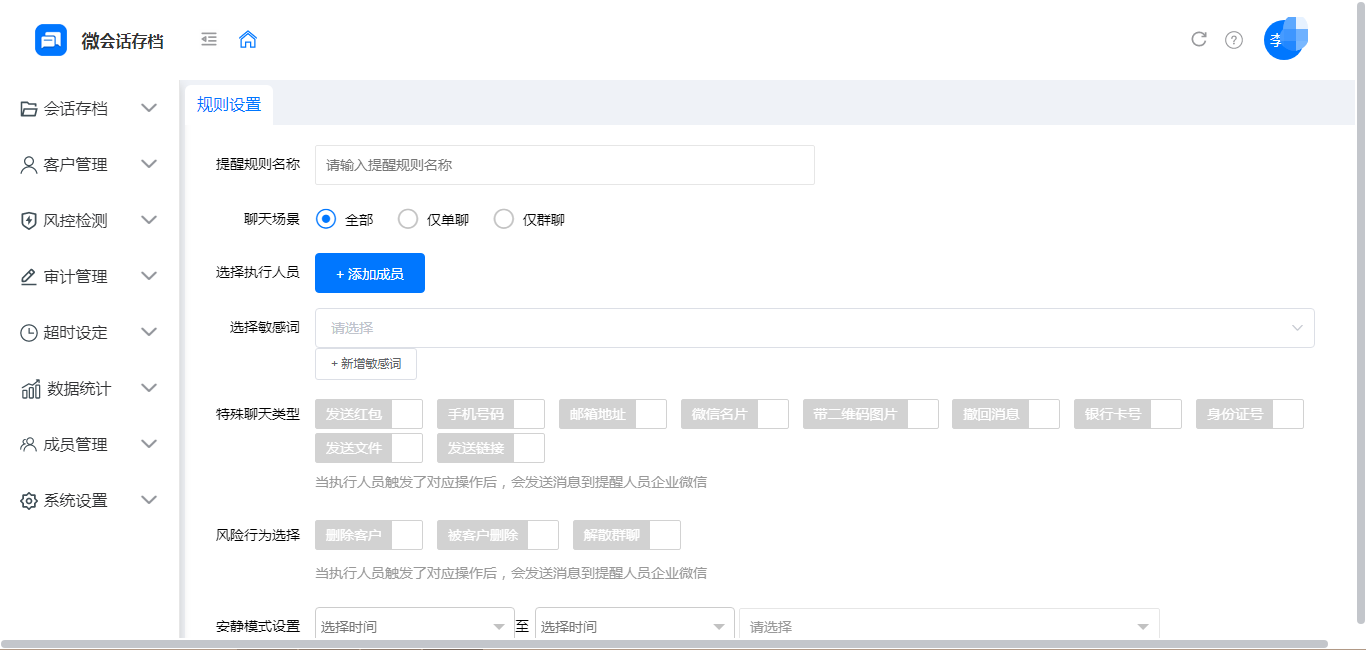The height and width of the screenshot is (650, 1366).
Task: Click the 添加成员 button
Action: (x=370, y=272)
